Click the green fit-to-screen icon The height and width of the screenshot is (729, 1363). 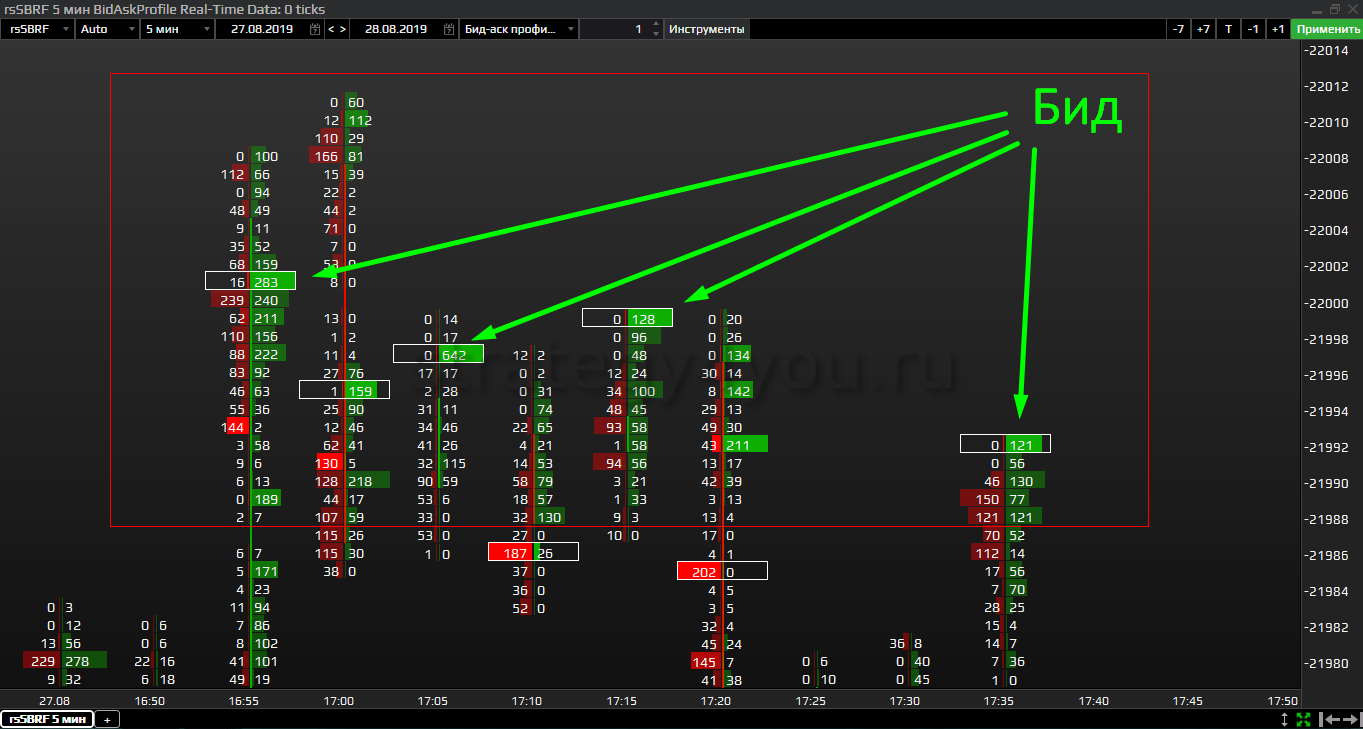(1303, 719)
